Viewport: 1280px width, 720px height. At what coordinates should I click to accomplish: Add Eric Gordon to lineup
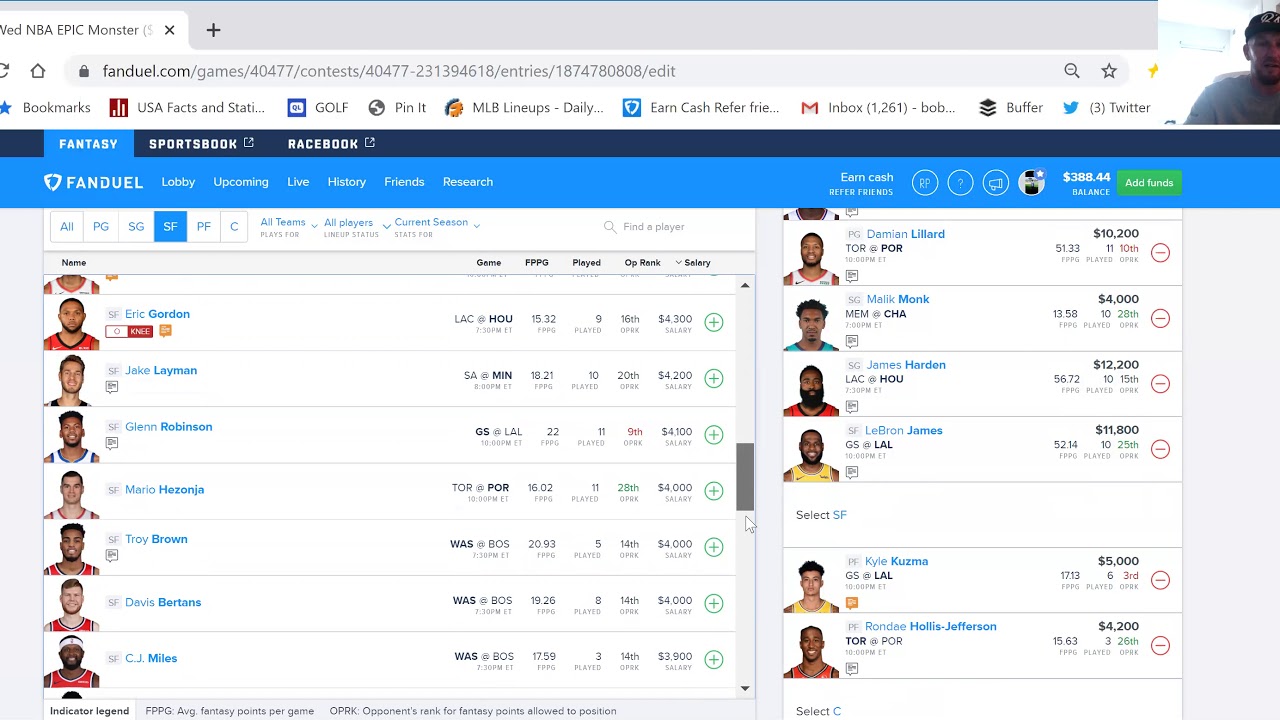point(713,322)
